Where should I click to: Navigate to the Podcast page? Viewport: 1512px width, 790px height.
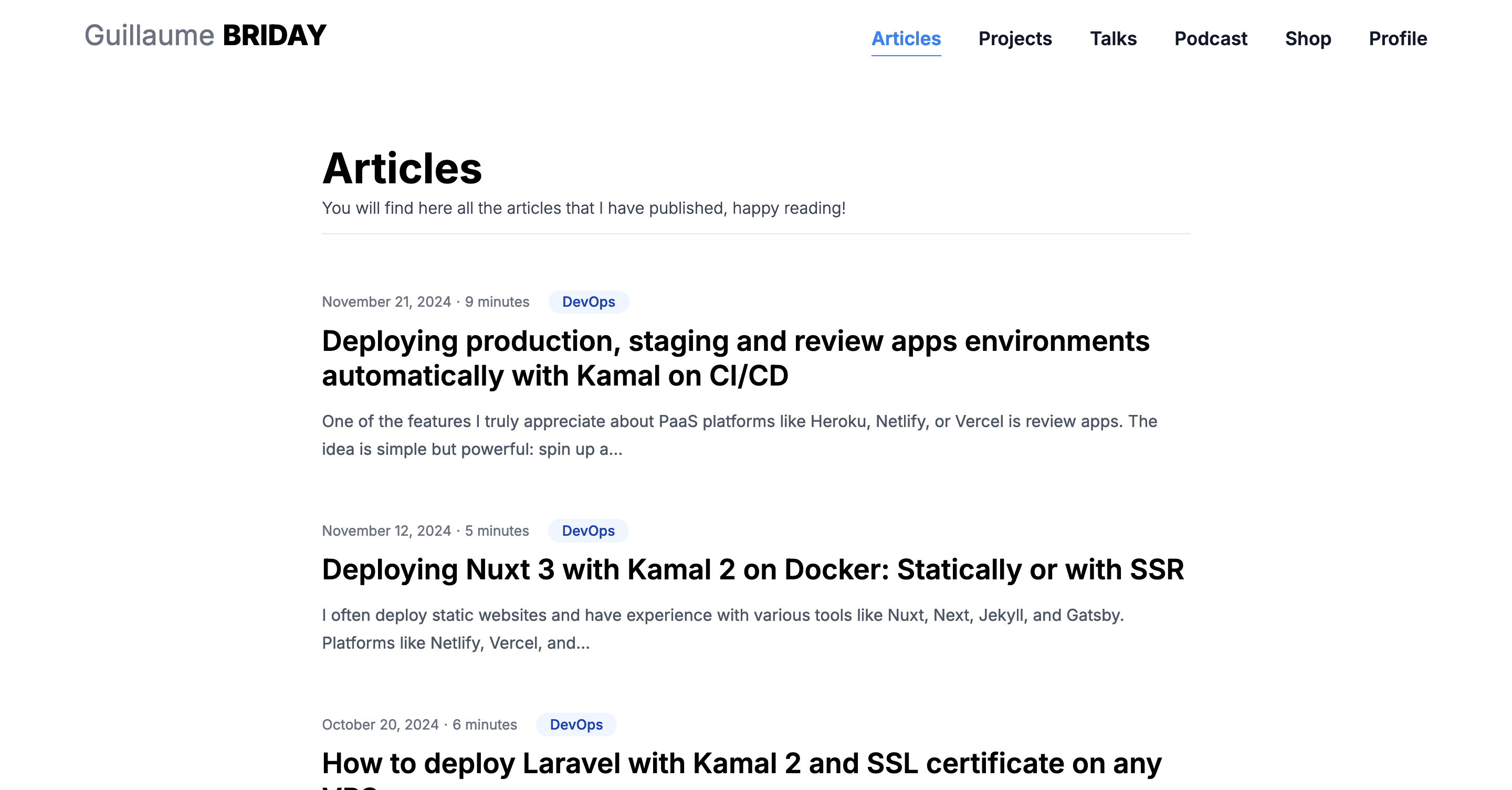1210,39
